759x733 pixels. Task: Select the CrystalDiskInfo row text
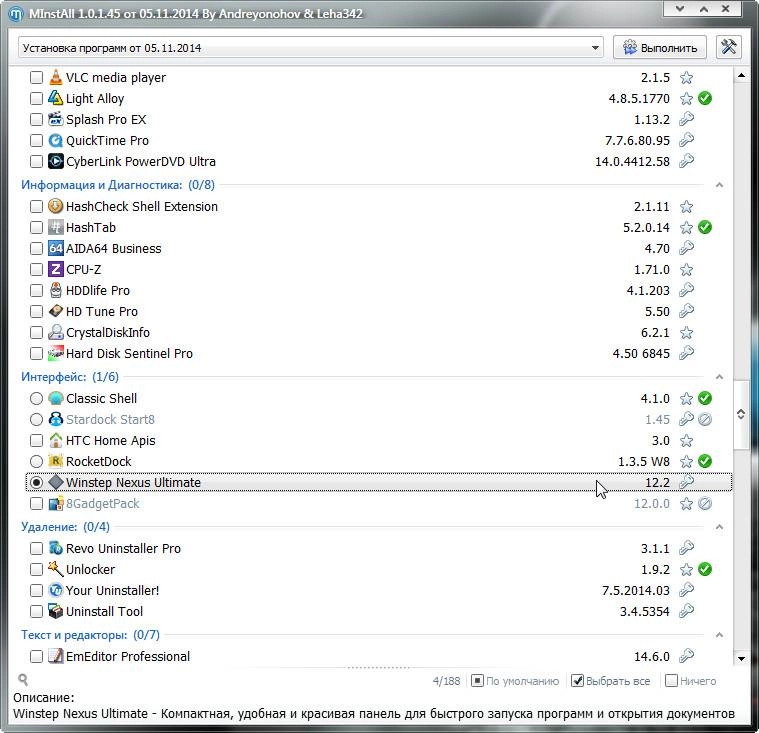(x=108, y=333)
